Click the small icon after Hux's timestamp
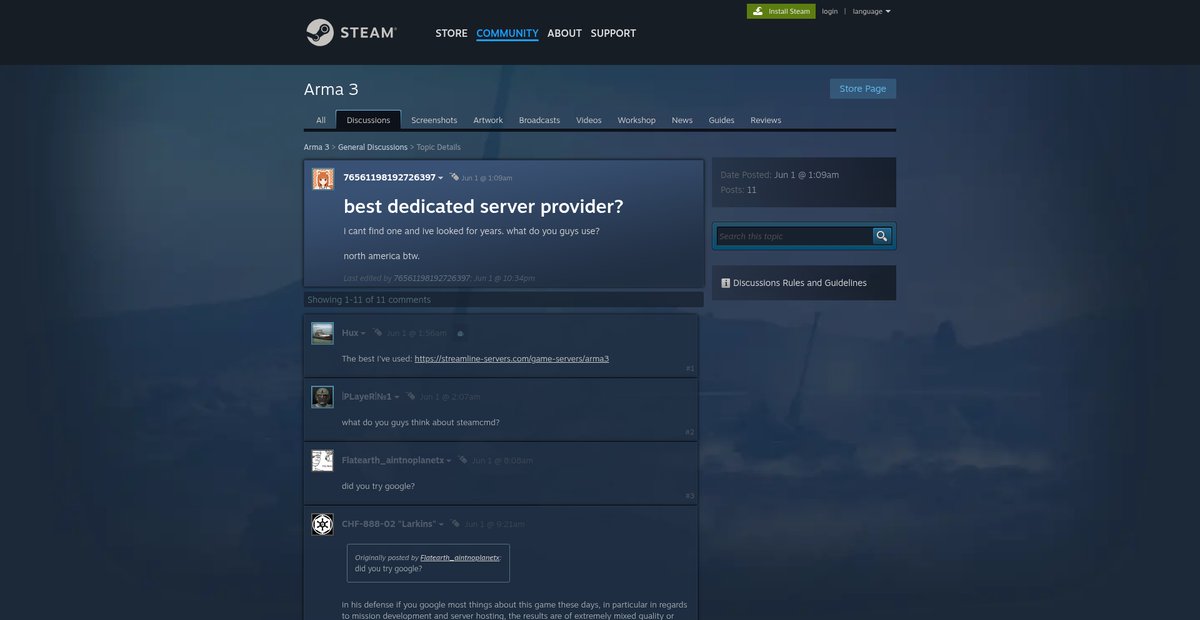Screen dimensions: 1200x620 click(459, 333)
